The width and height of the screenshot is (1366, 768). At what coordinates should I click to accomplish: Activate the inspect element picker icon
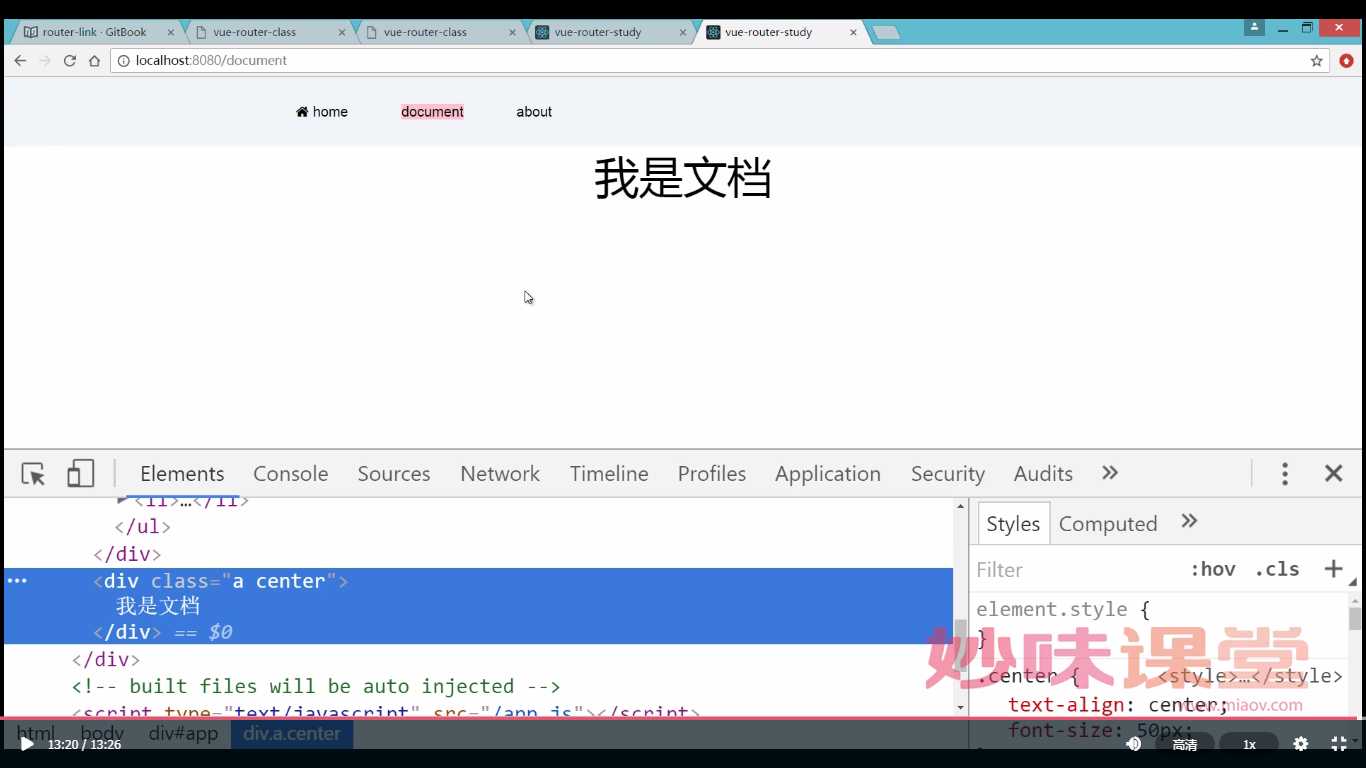click(x=33, y=474)
